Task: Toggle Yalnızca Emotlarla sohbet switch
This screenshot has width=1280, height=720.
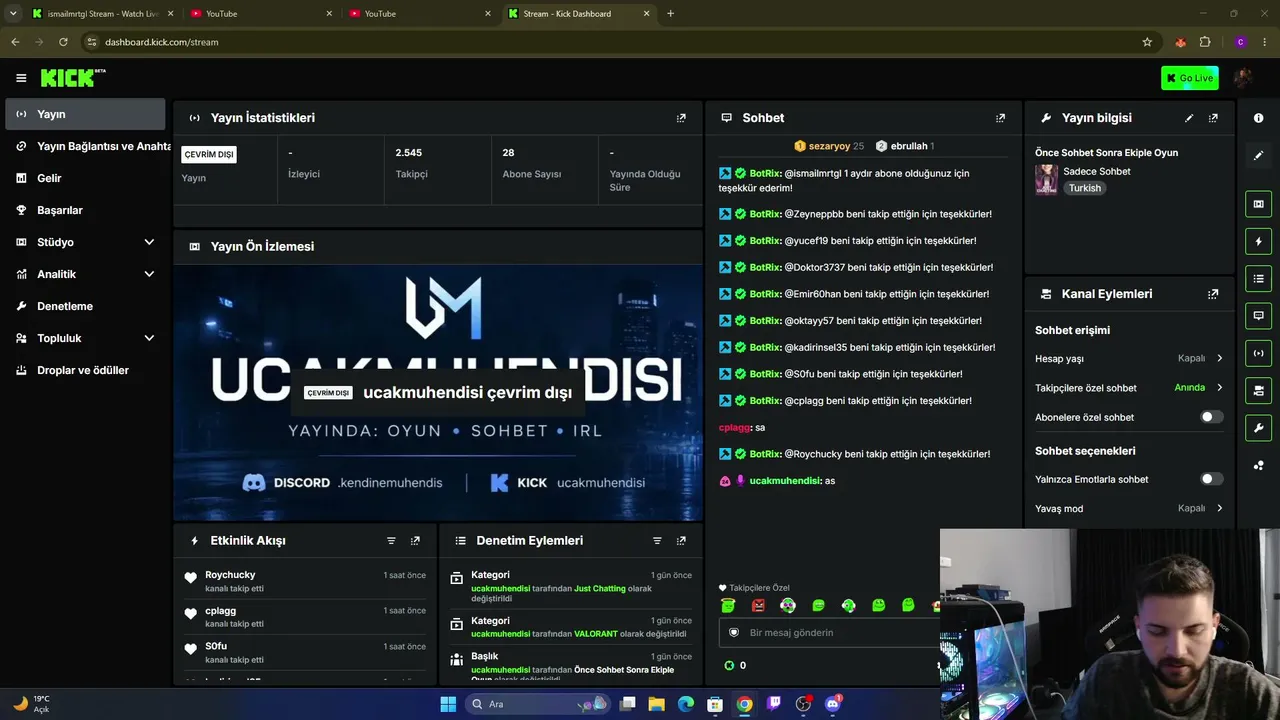Action: pyautogui.click(x=1211, y=479)
